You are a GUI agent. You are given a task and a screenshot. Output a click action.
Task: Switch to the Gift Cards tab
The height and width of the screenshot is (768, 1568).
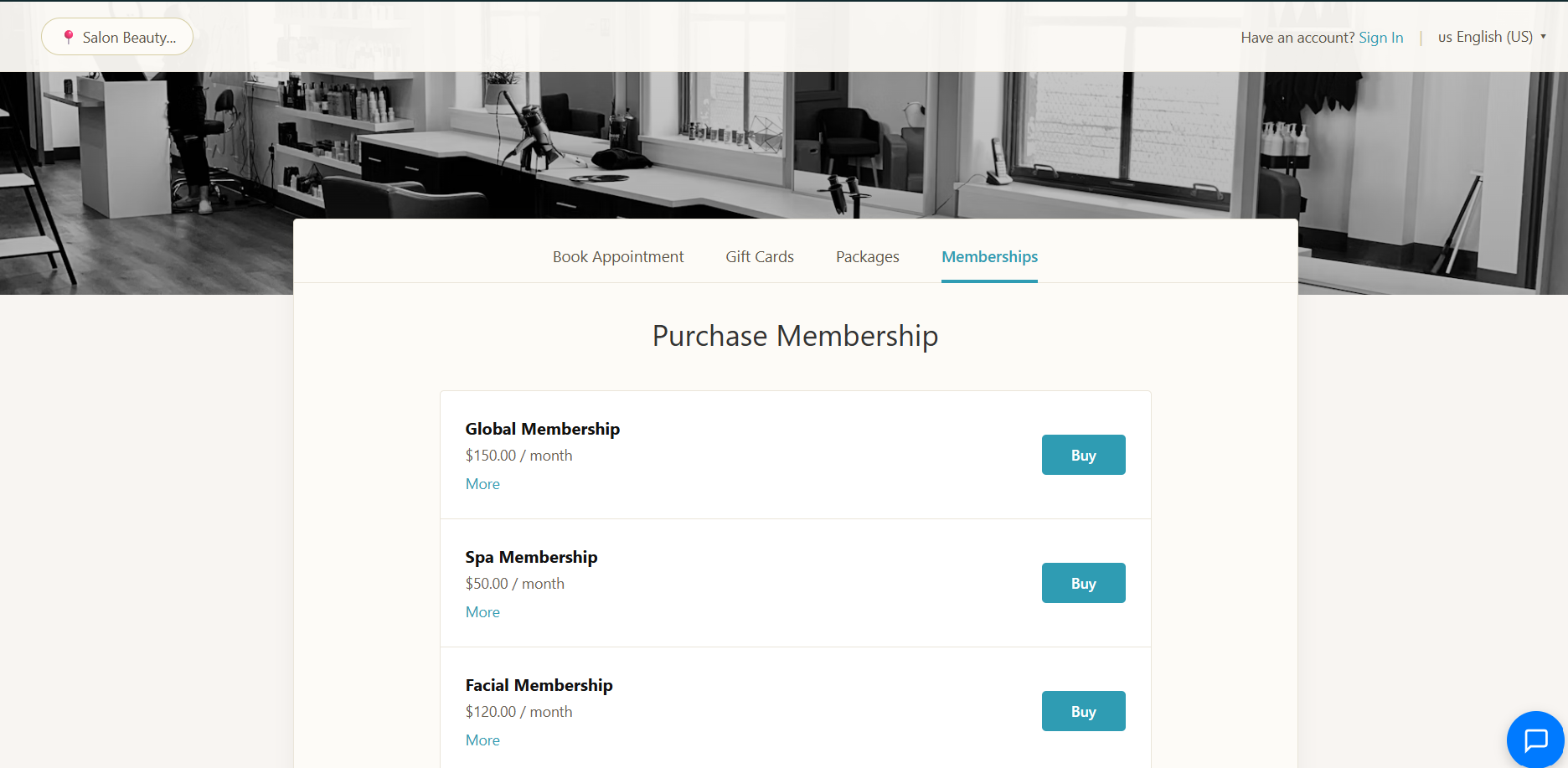[760, 256]
